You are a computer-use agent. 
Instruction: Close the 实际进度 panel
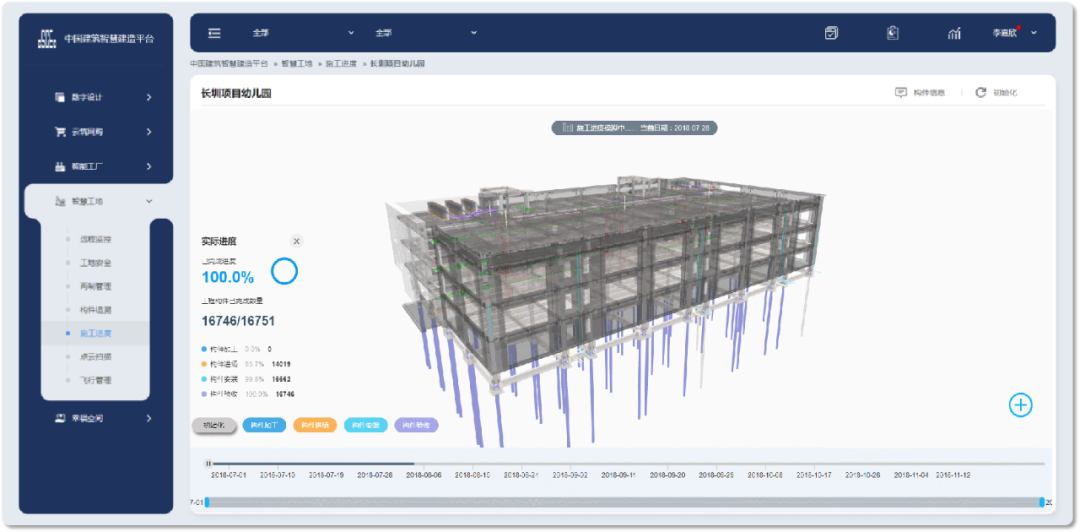click(x=296, y=241)
